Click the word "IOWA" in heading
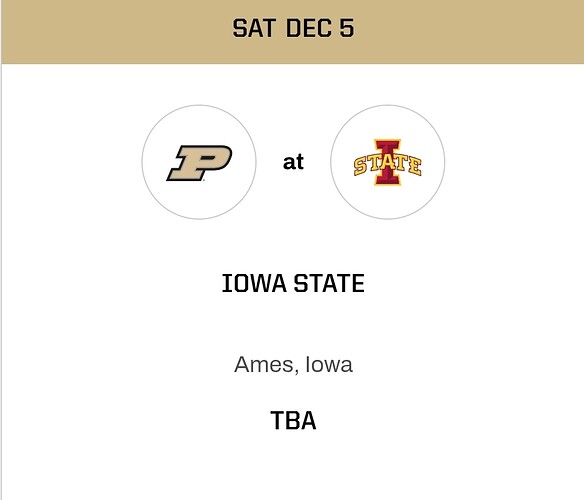Viewport: 584px width, 500px height. click(254, 283)
